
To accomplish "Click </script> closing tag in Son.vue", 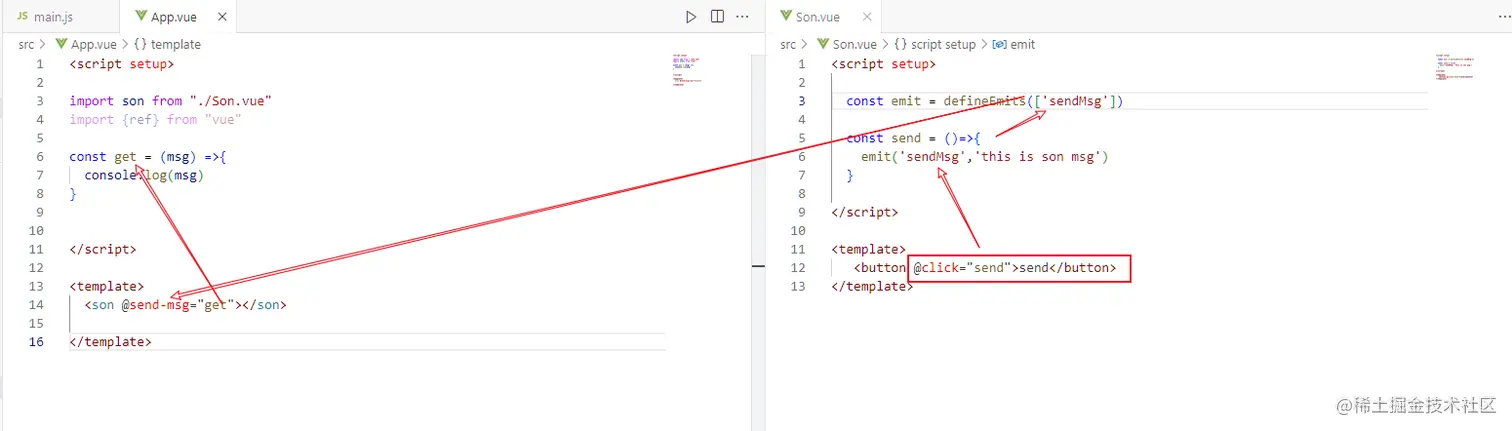I will [865, 212].
